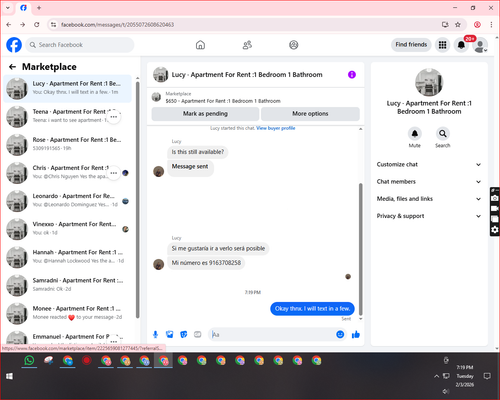Viewport: 500px width, 400px height.
Task: Open the Rose conversation in the list
Action: point(68,145)
